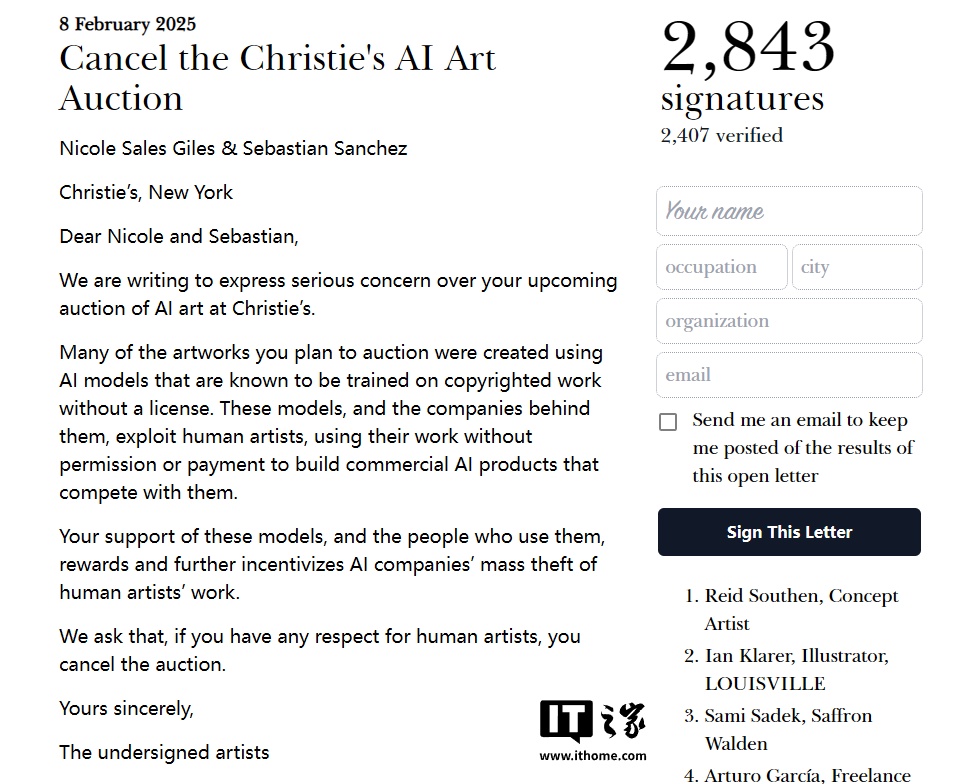This screenshot has height=784, width=965.
Task: Click the send me an email label text
Action: [x=803, y=448]
